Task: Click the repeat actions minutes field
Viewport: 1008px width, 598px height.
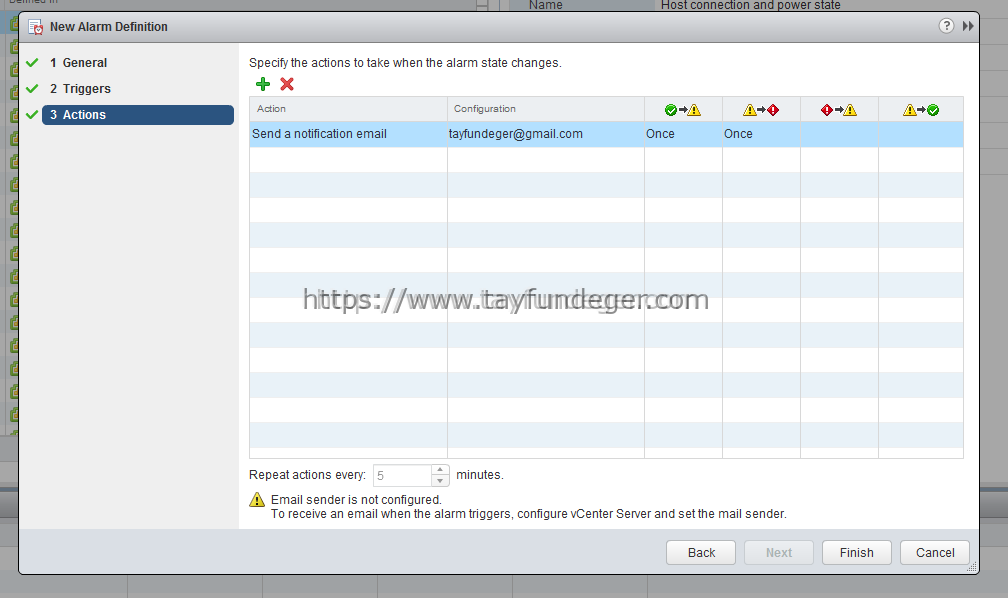Action: point(402,476)
